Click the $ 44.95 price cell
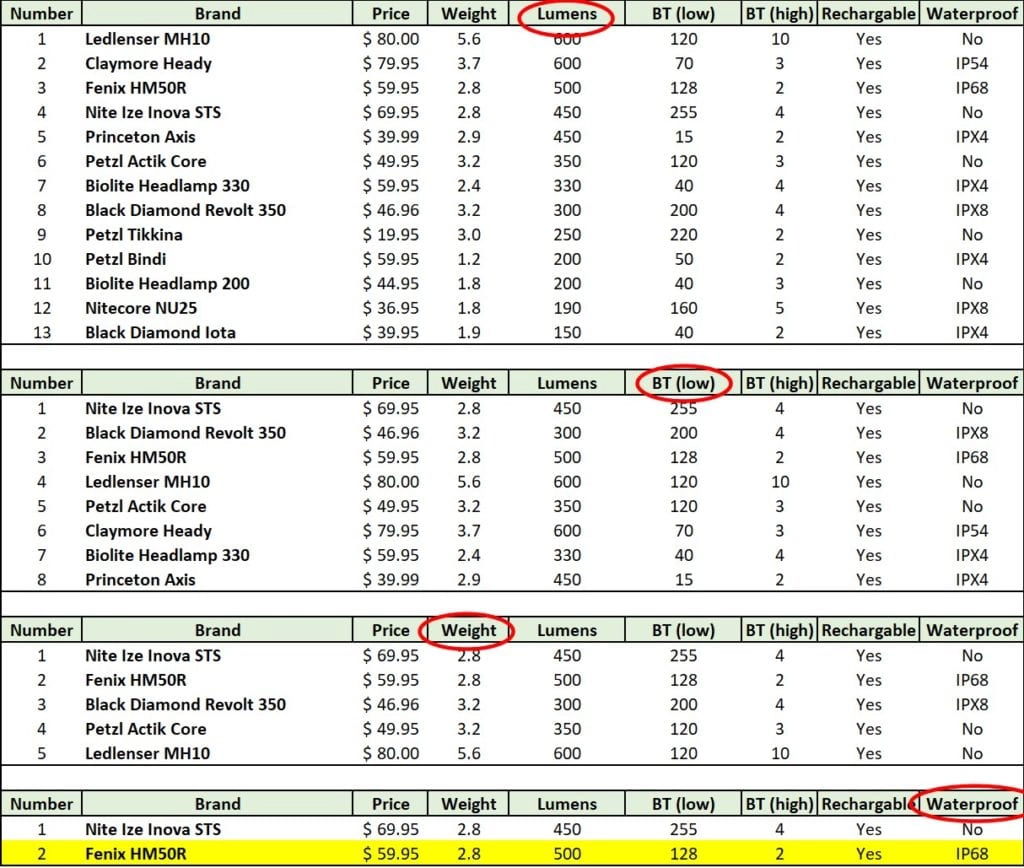 point(391,284)
